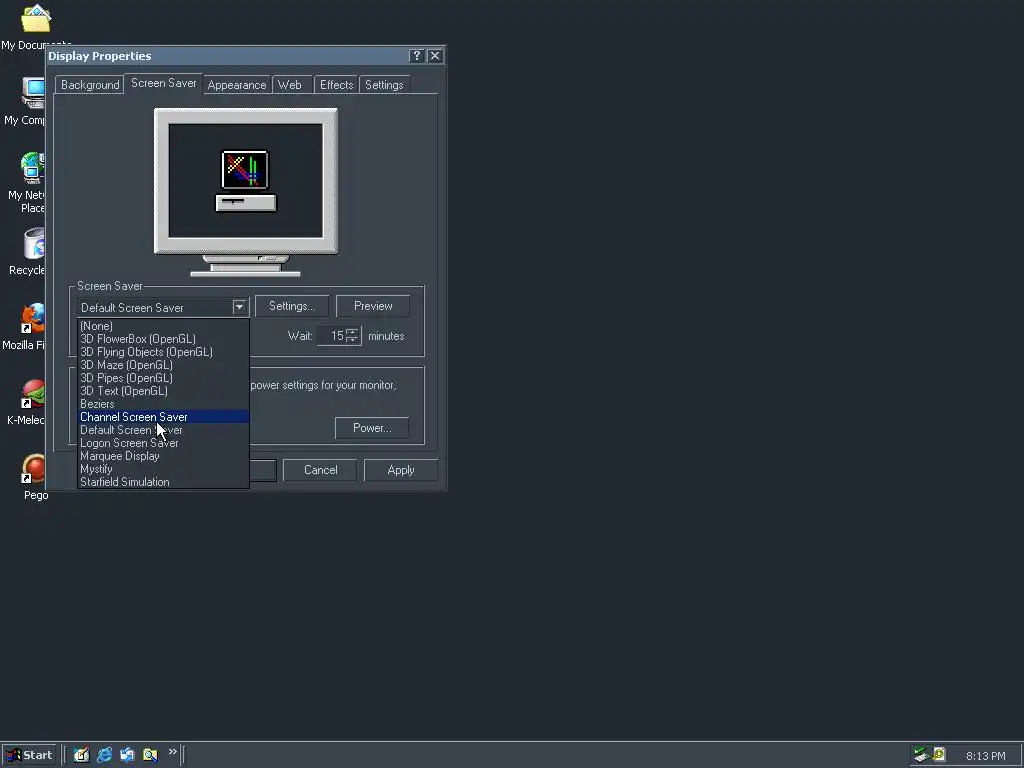The image size is (1024, 768).
Task: Click the Preview button
Action: point(373,306)
